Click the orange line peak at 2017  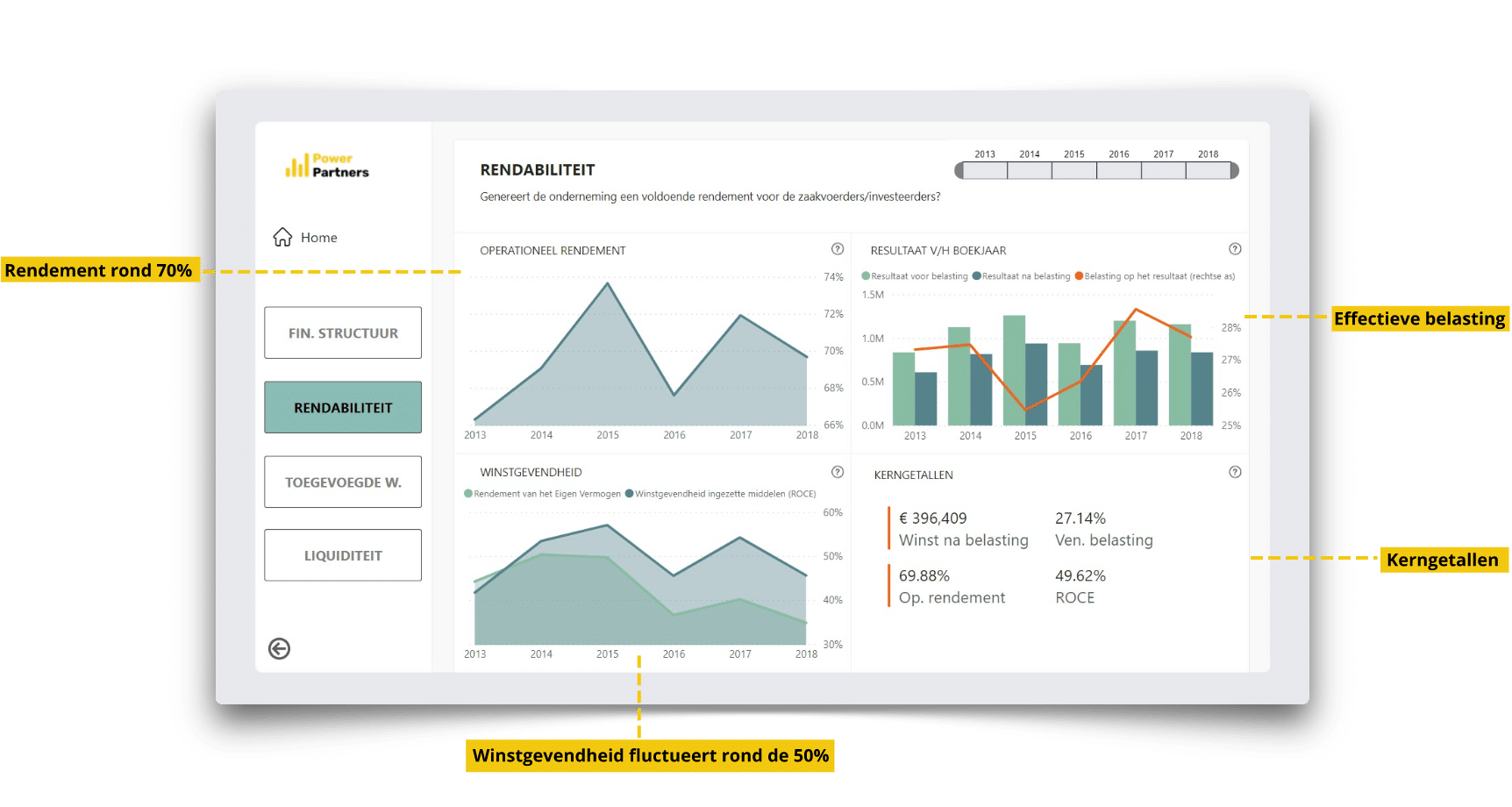(x=1136, y=310)
